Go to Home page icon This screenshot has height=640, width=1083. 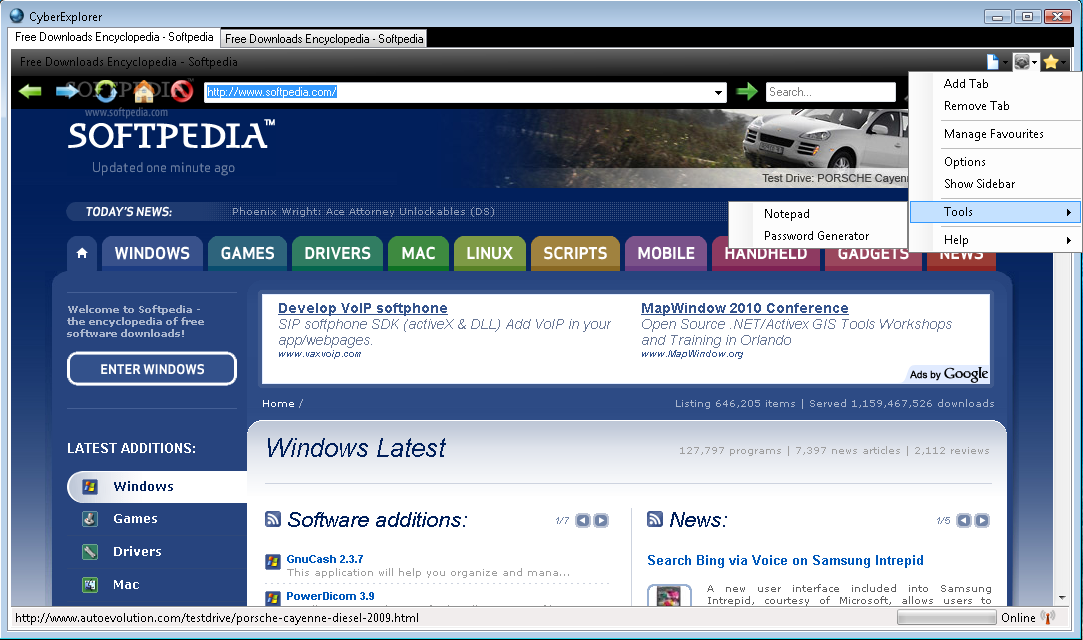coord(144,91)
